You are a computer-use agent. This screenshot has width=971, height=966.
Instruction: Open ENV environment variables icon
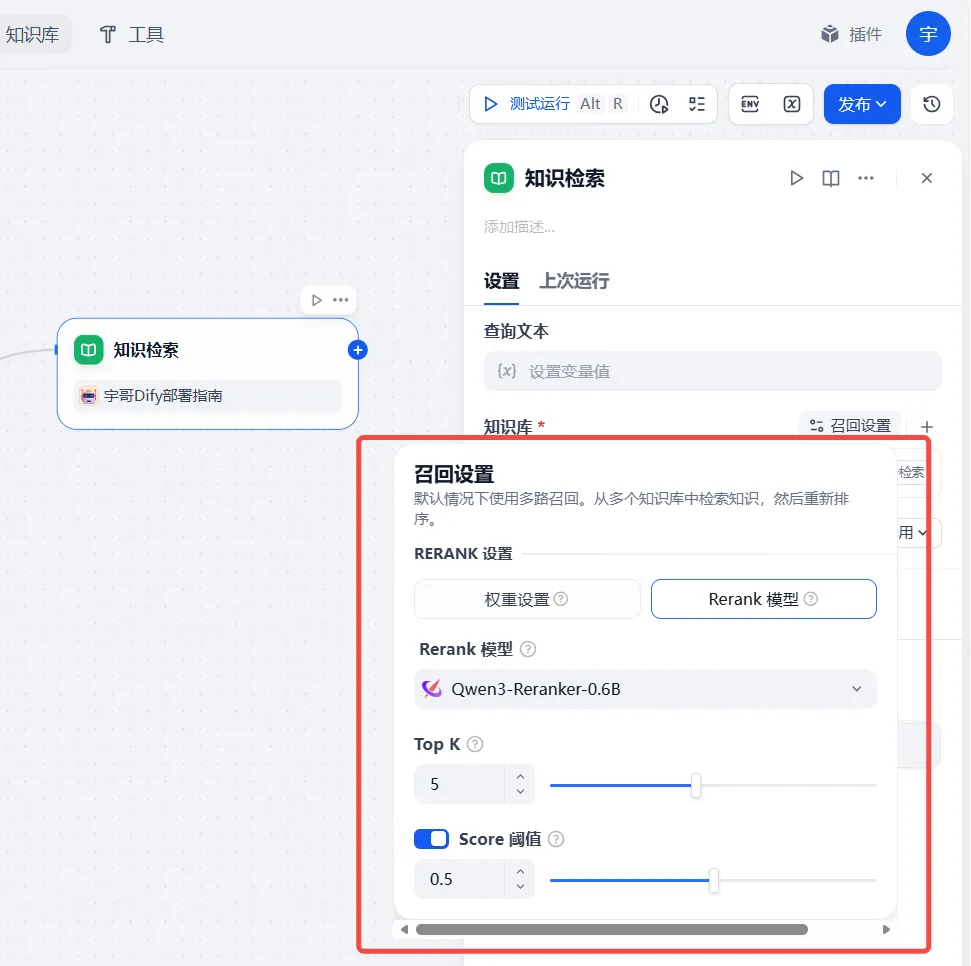coord(750,104)
